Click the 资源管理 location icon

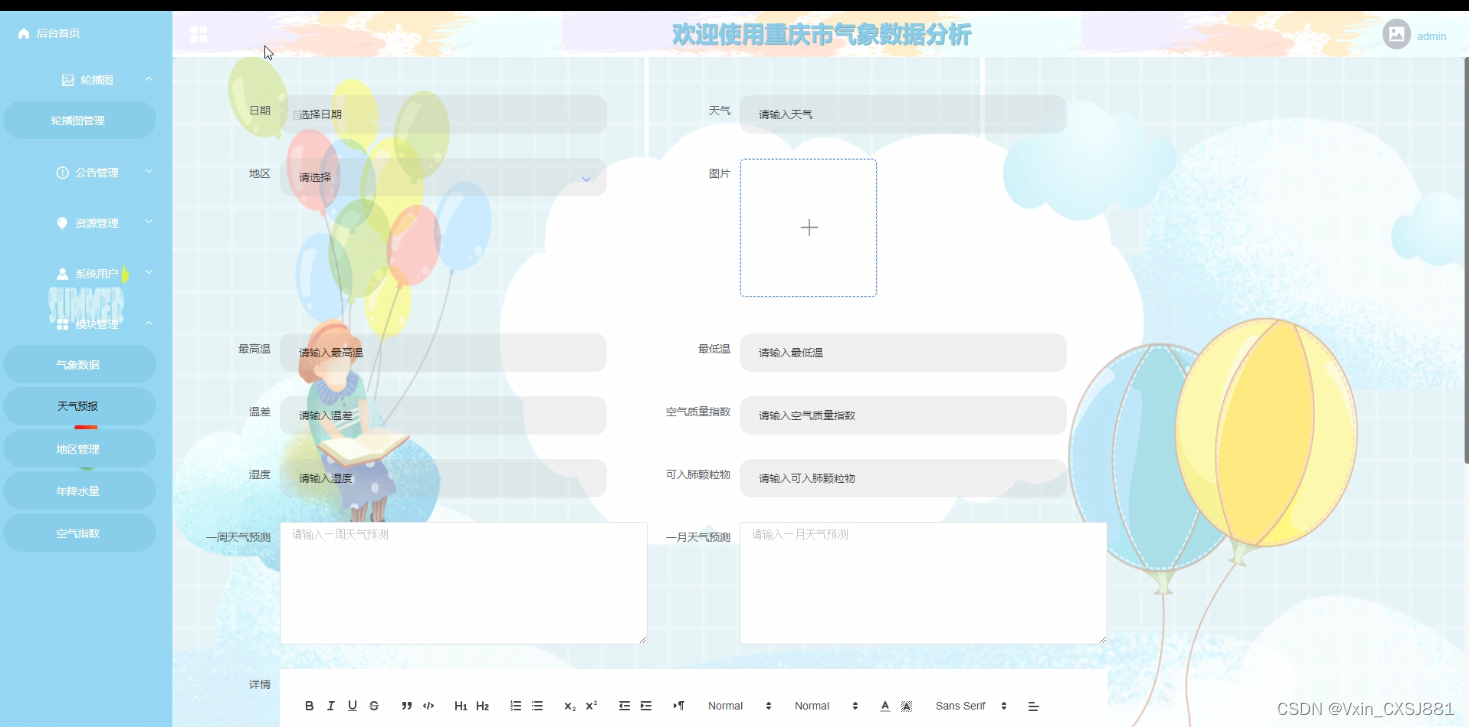tap(62, 223)
